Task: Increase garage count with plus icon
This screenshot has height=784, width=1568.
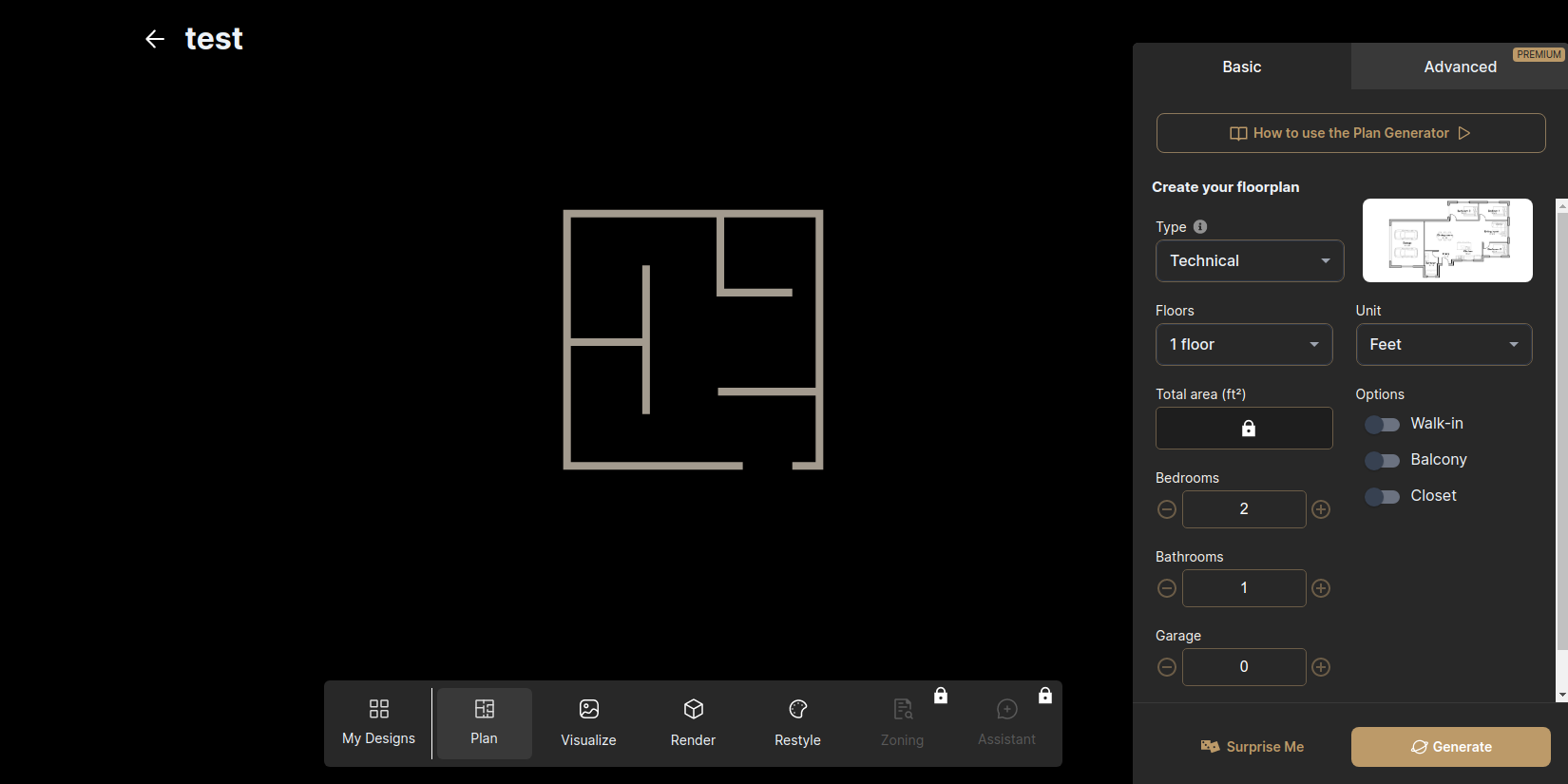Action: coord(1321,667)
